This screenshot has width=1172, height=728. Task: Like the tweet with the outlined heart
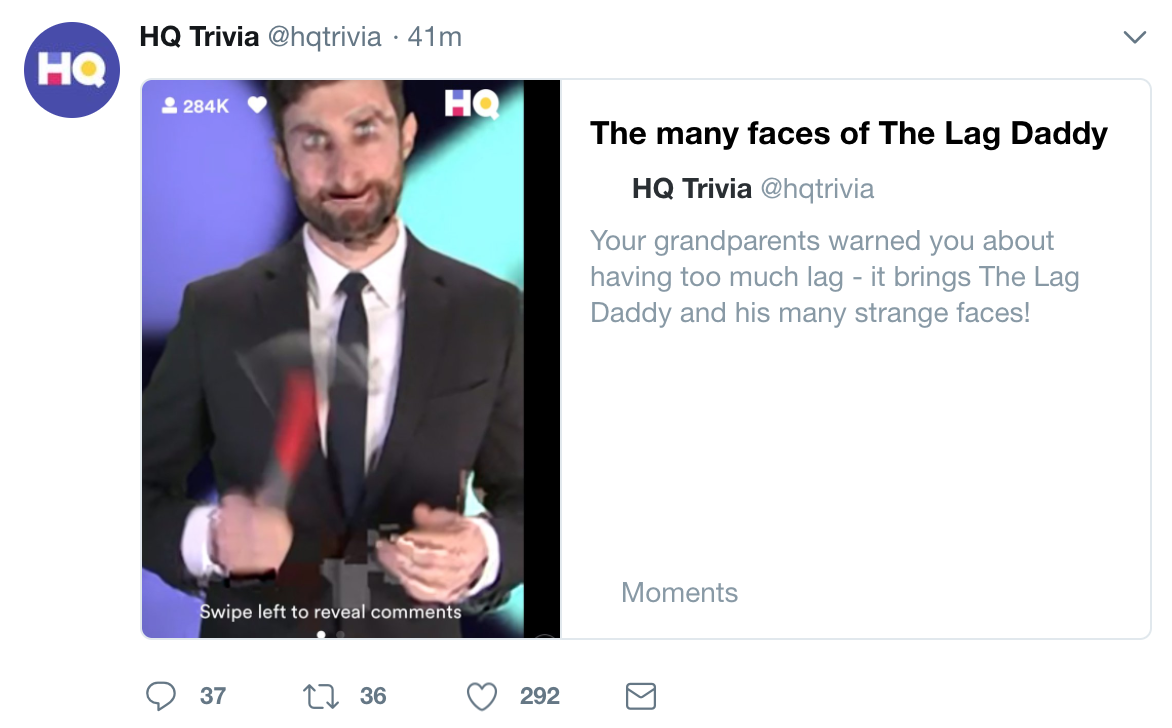[482, 696]
